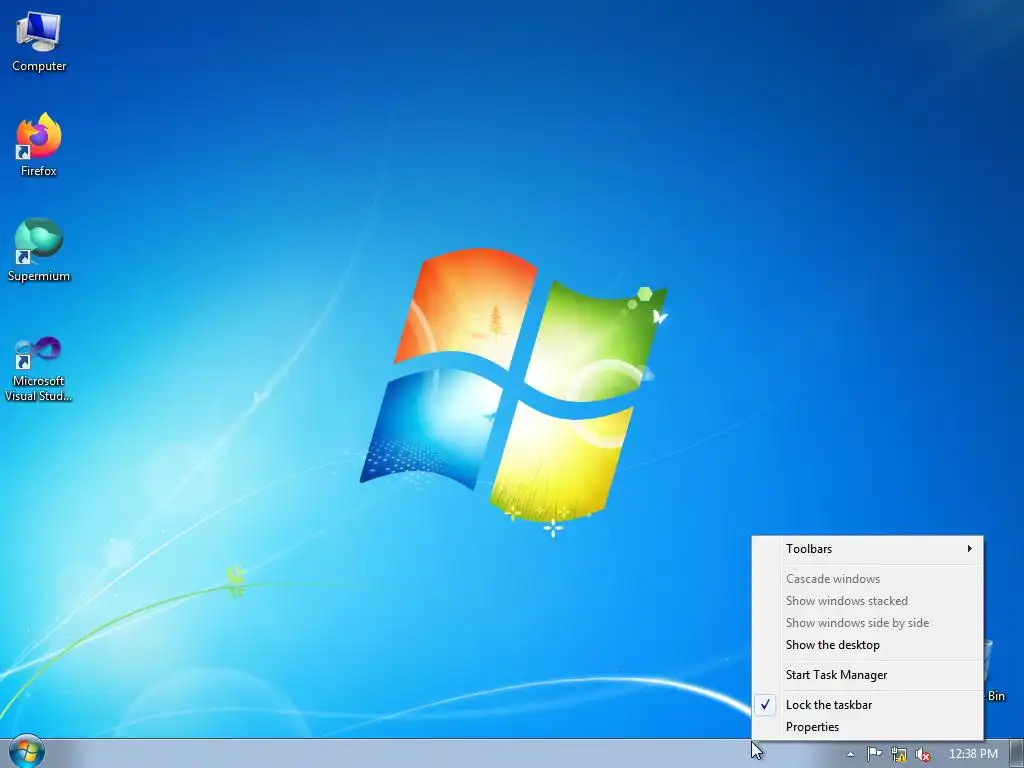The width and height of the screenshot is (1024, 768).
Task: Expand the Toolbars submenu
Action: [868, 549]
